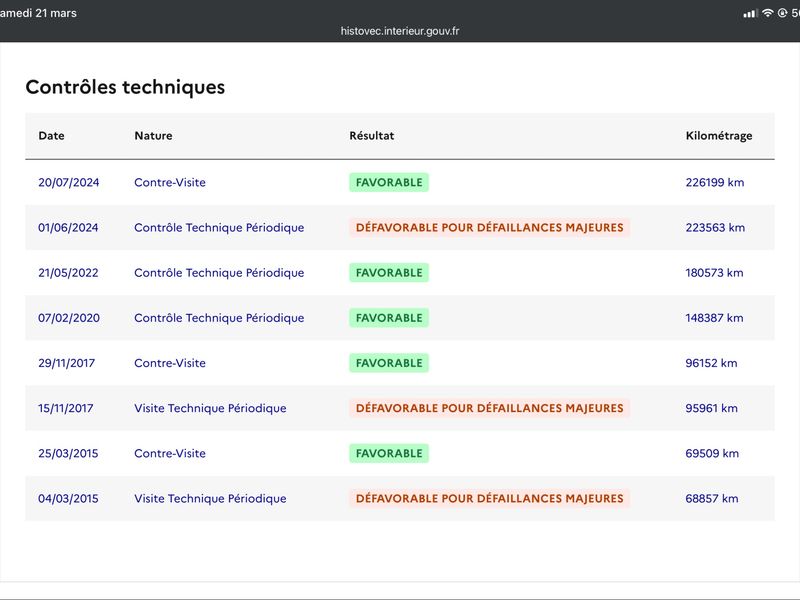
Task: Click the Résultat column header
Action: click(371, 136)
